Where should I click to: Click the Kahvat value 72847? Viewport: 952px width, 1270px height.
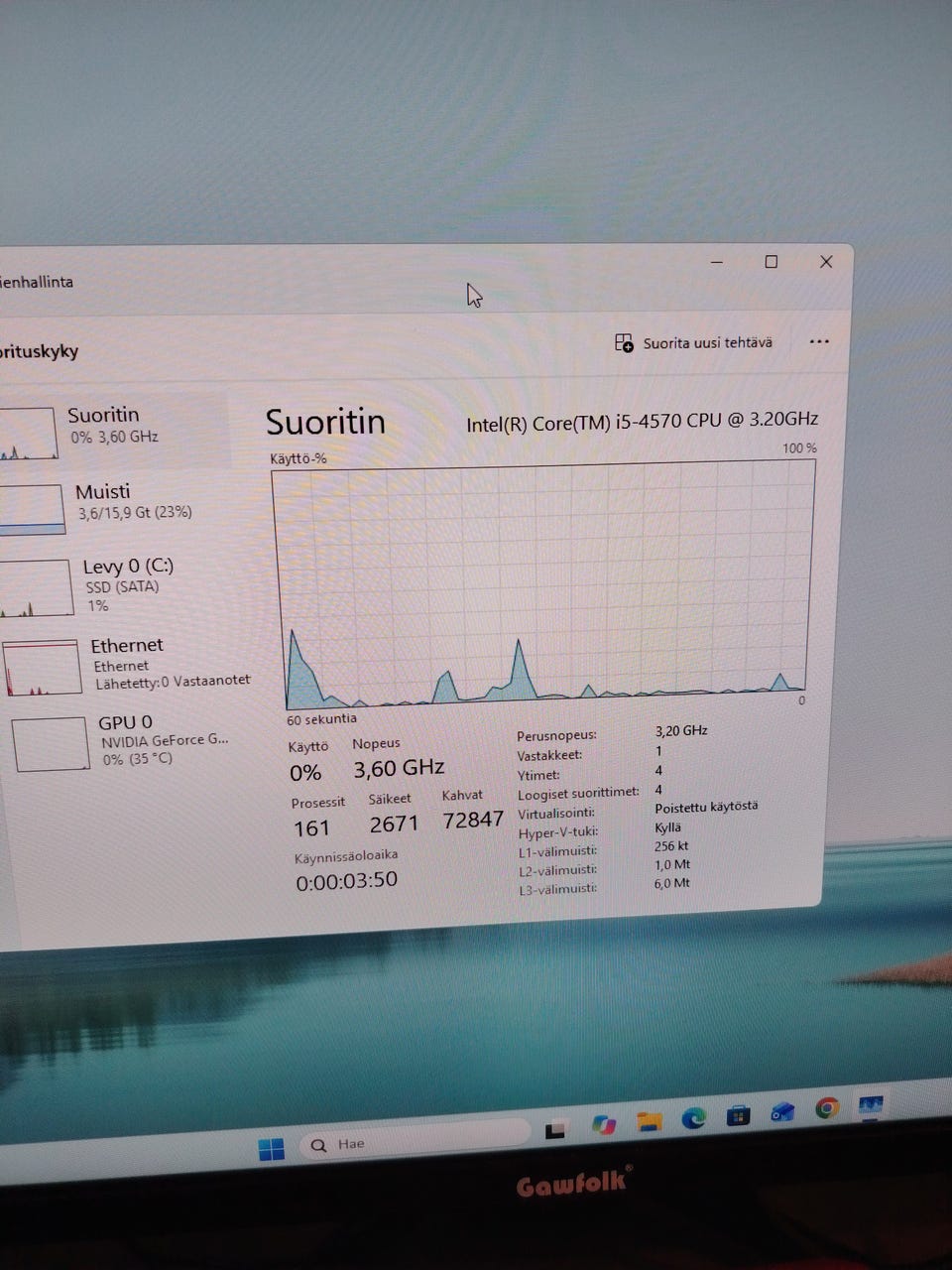[473, 821]
